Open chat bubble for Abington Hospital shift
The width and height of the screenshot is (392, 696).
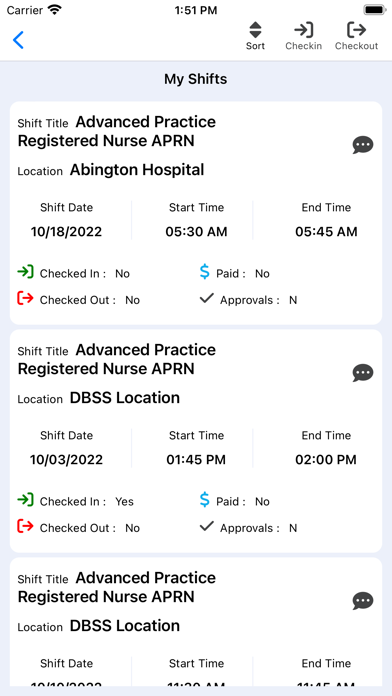(x=363, y=145)
